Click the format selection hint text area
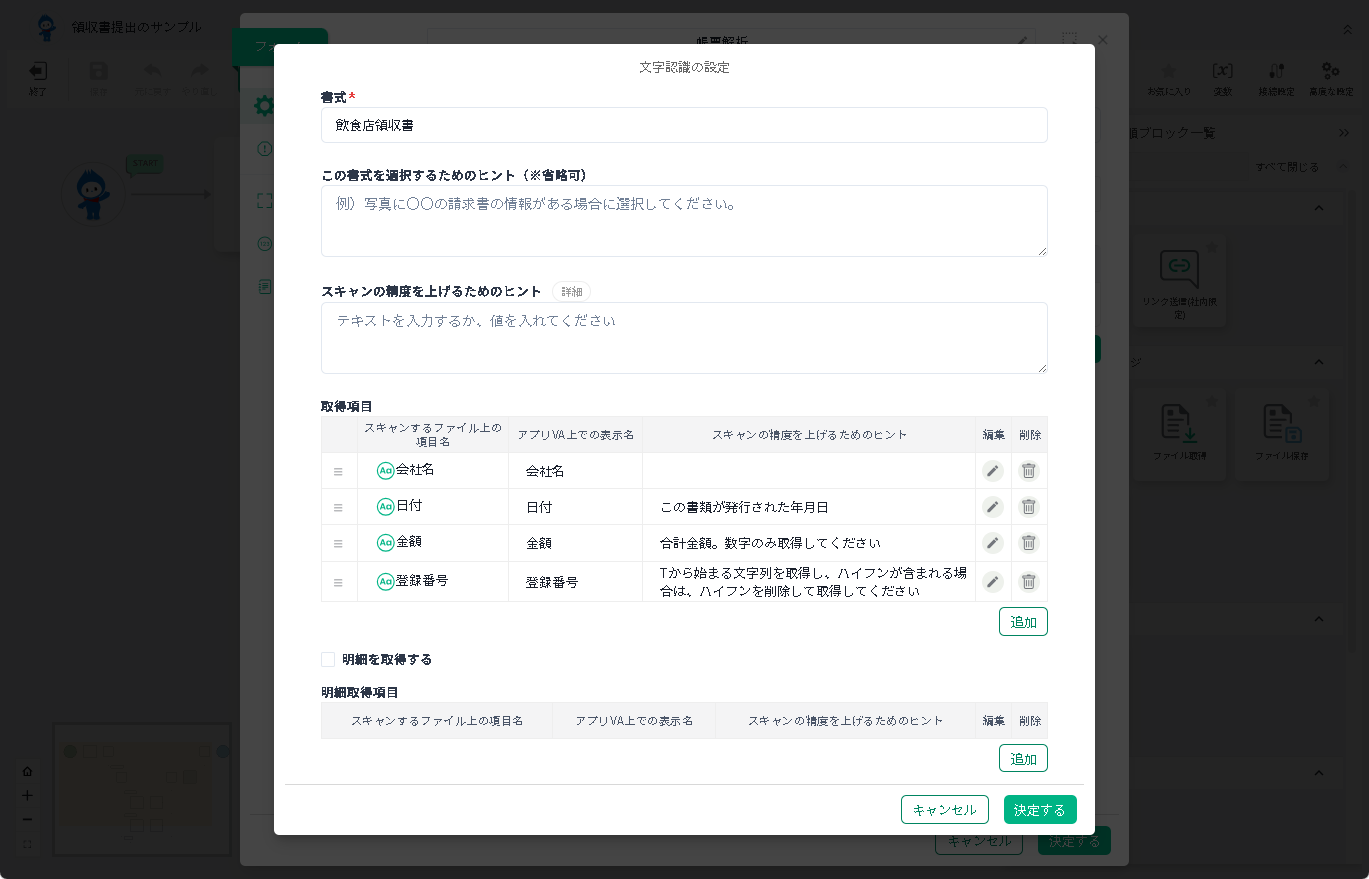Viewport: 1369px width, 879px height. pyautogui.click(x=684, y=221)
